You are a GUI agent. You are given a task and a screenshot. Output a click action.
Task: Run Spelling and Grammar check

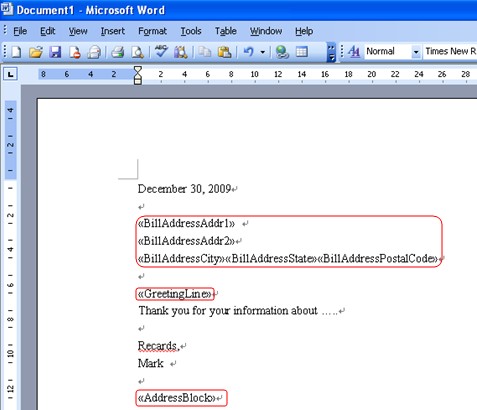click(161, 52)
